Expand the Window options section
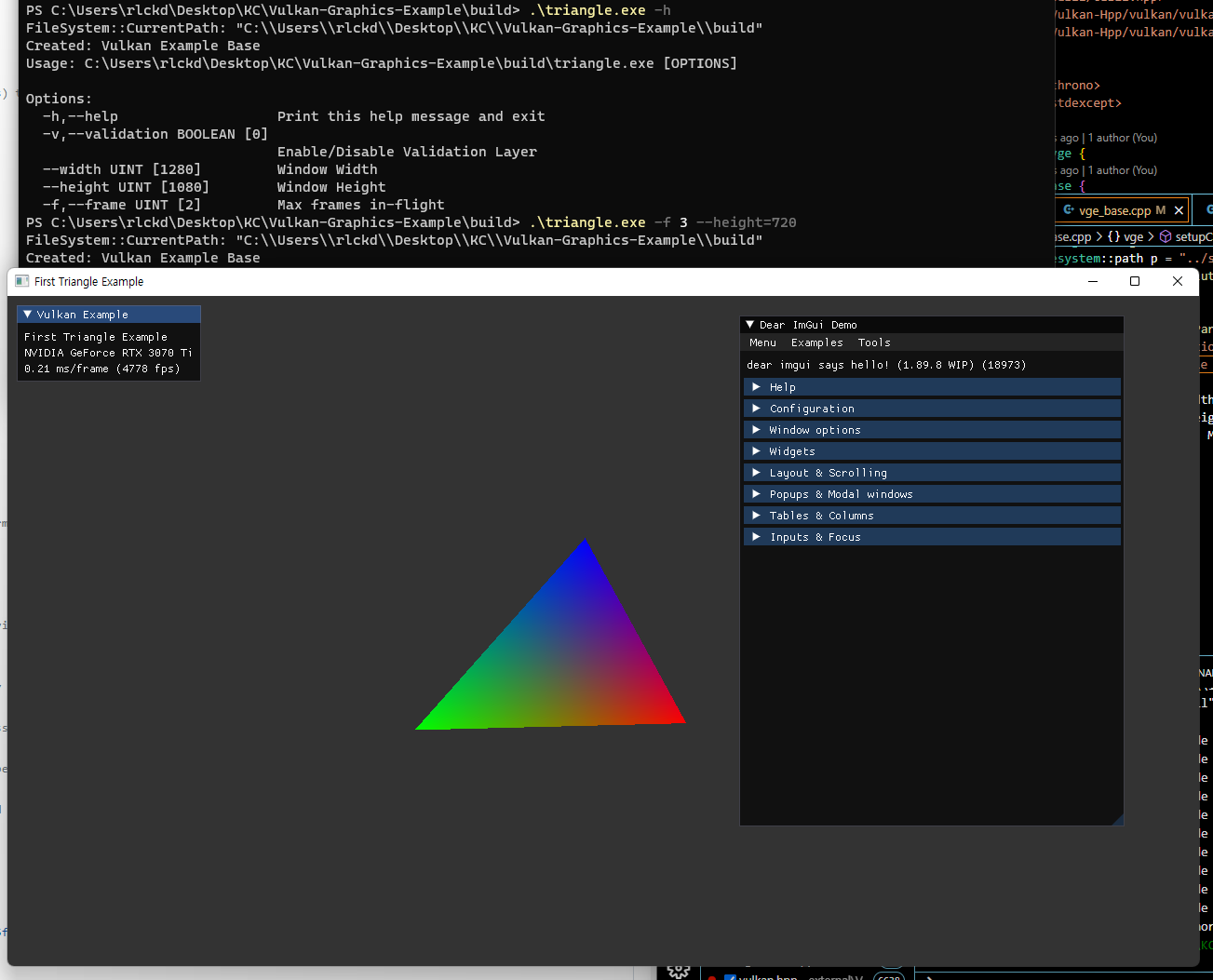Image resolution: width=1213 pixels, height=980 pixels. 932,430
